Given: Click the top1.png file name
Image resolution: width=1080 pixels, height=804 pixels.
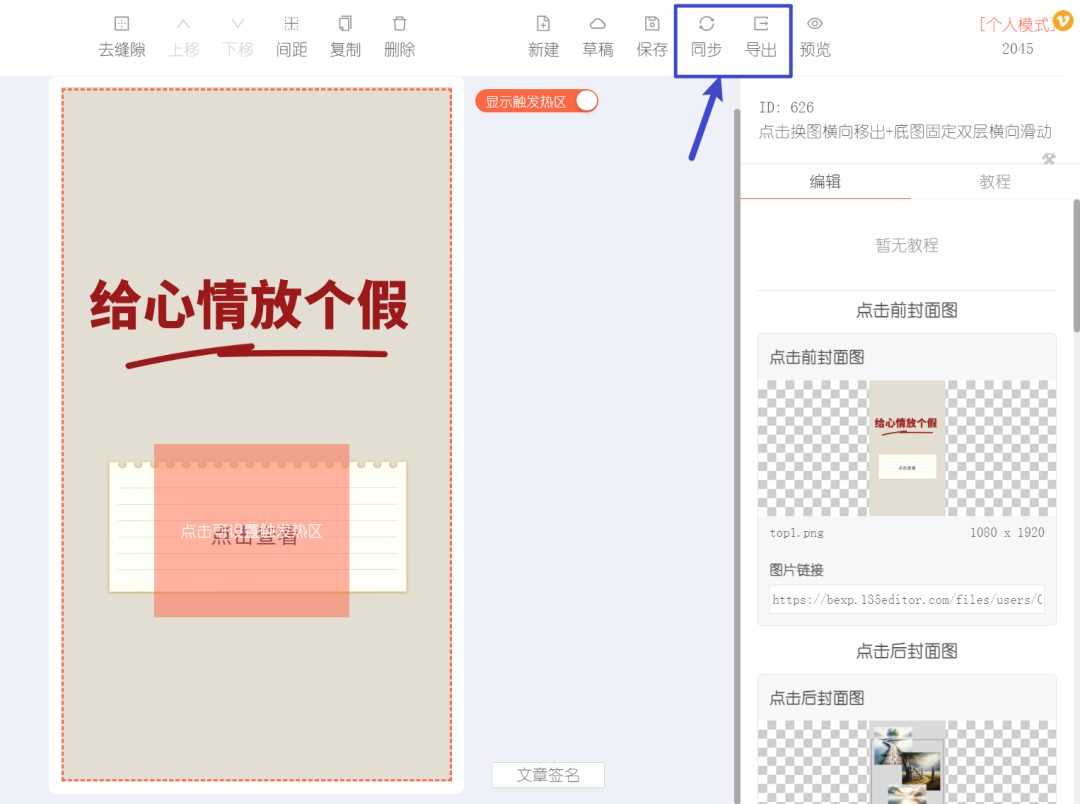Looking at the screenshot, I should pos(797,533).
